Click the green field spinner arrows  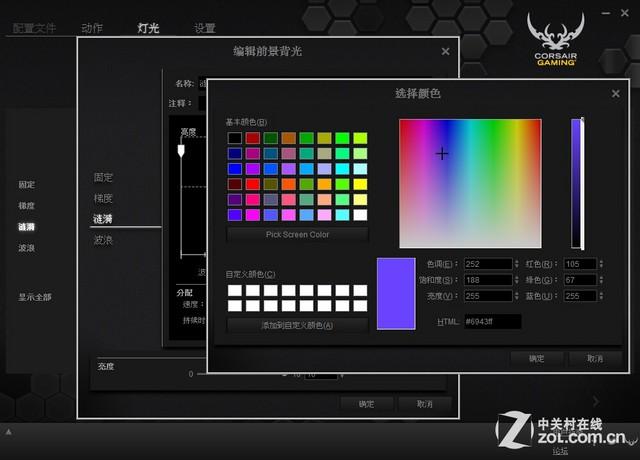(601, 280)
